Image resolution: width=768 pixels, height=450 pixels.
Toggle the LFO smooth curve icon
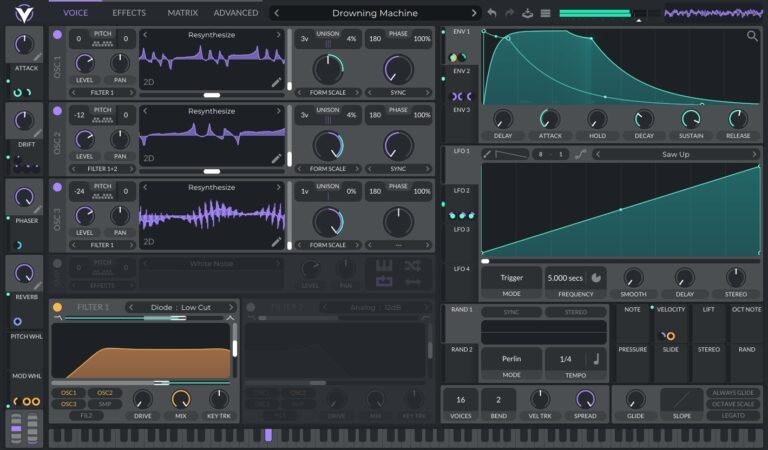(580, 154)
